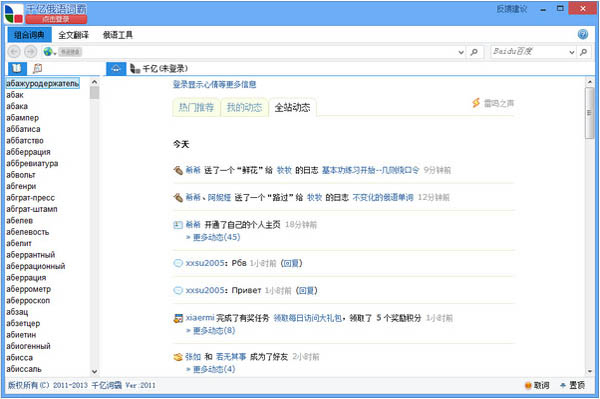Open the 俄语工具 tab
The width and height of the screenshot is (600, 399).
coord(118,35)
